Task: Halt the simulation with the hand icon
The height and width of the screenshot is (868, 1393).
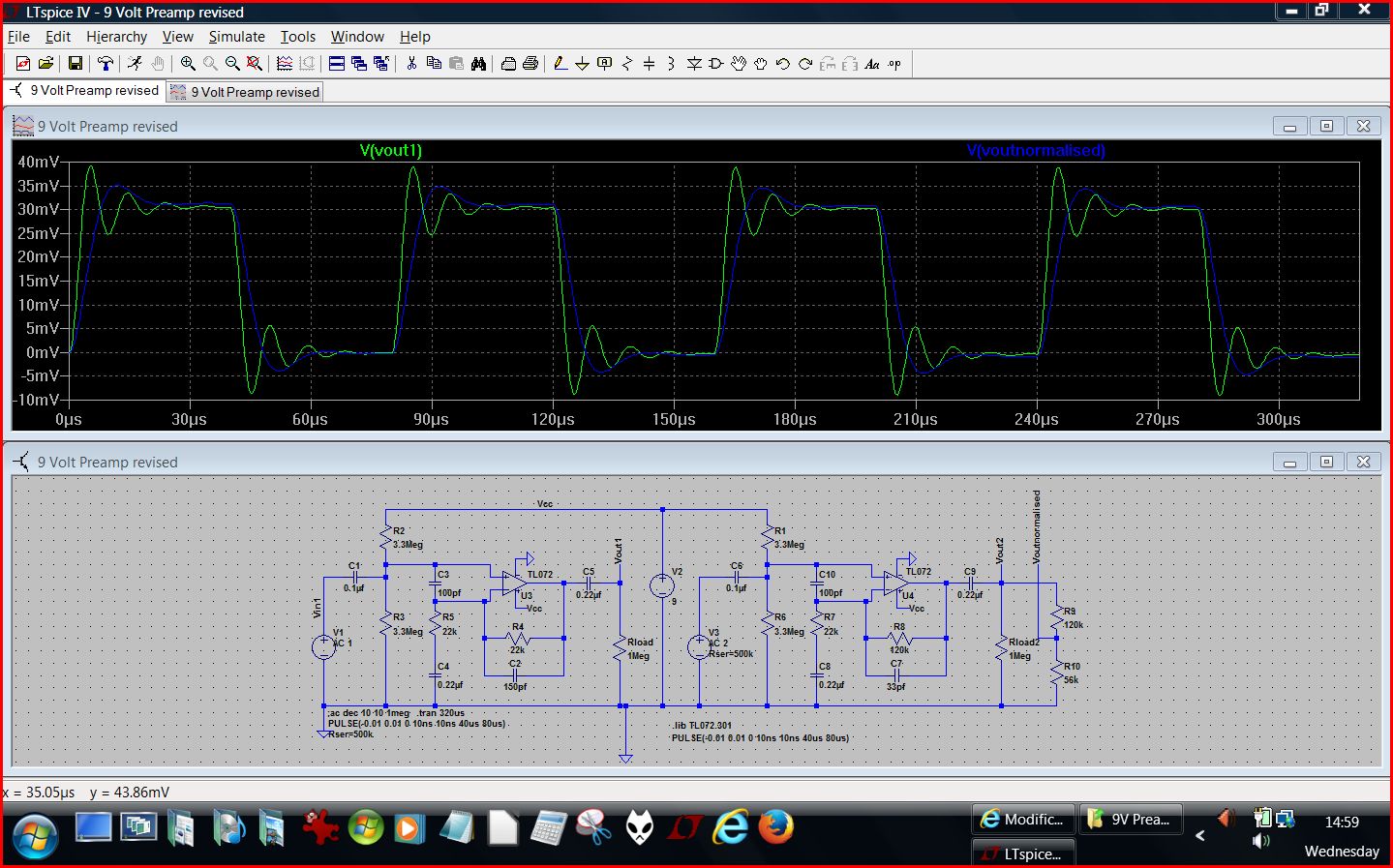Action: tap(157, 64)
